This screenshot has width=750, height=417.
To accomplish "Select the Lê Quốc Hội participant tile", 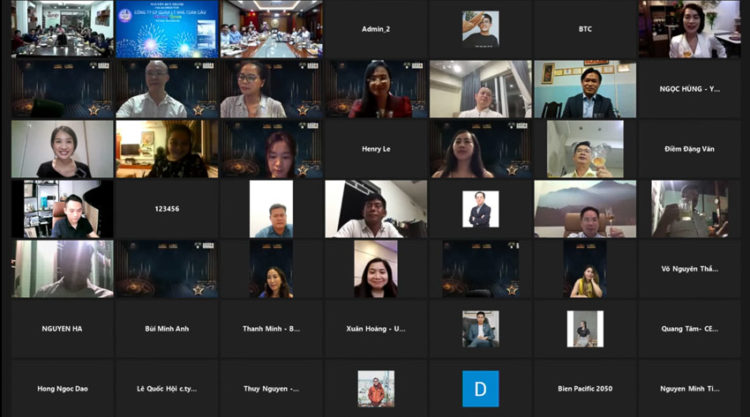I will coord(166,388).
